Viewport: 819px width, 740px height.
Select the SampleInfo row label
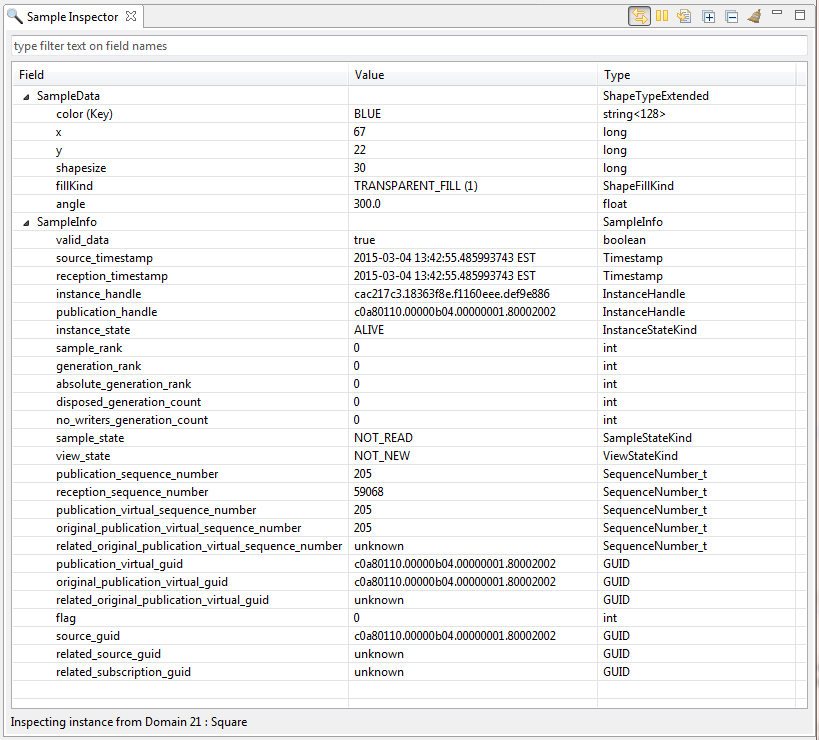(x=66, y=222)
